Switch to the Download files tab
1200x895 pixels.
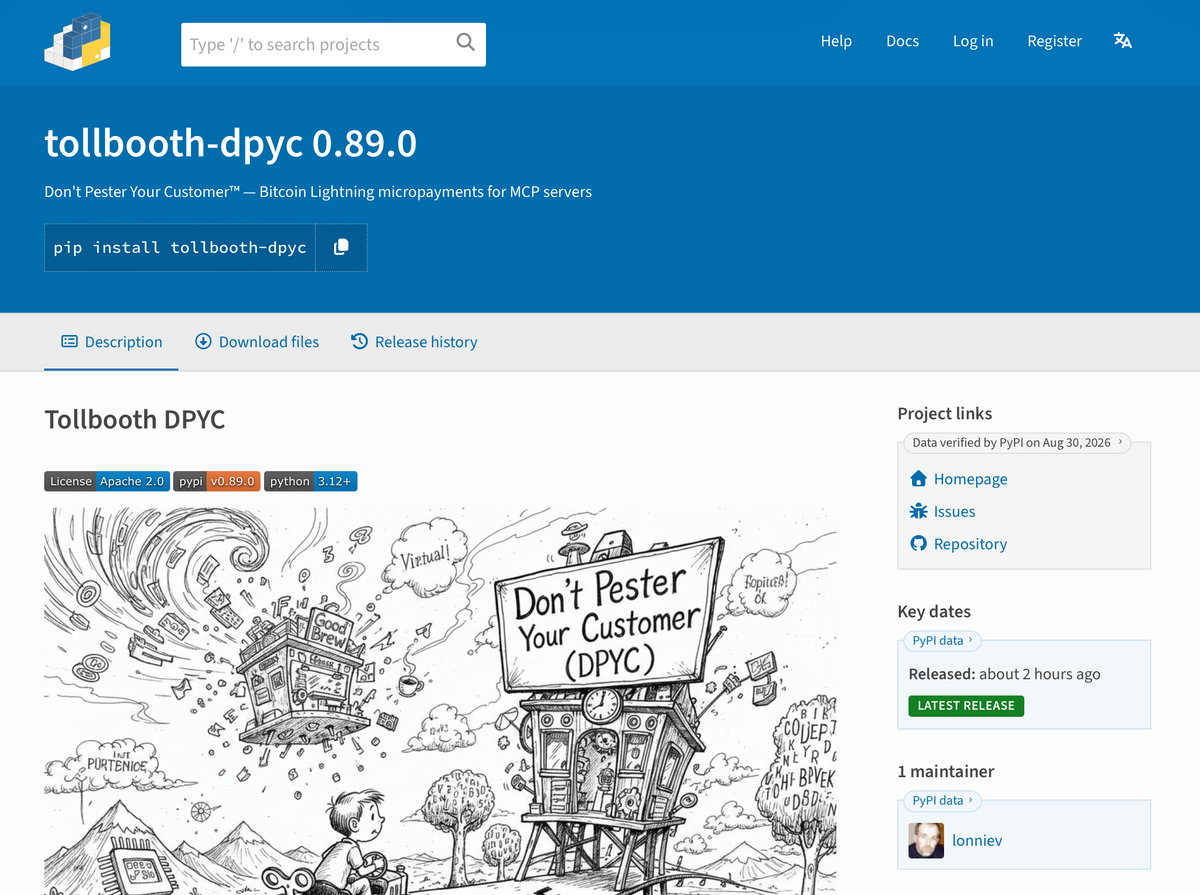tap(257, 342)
